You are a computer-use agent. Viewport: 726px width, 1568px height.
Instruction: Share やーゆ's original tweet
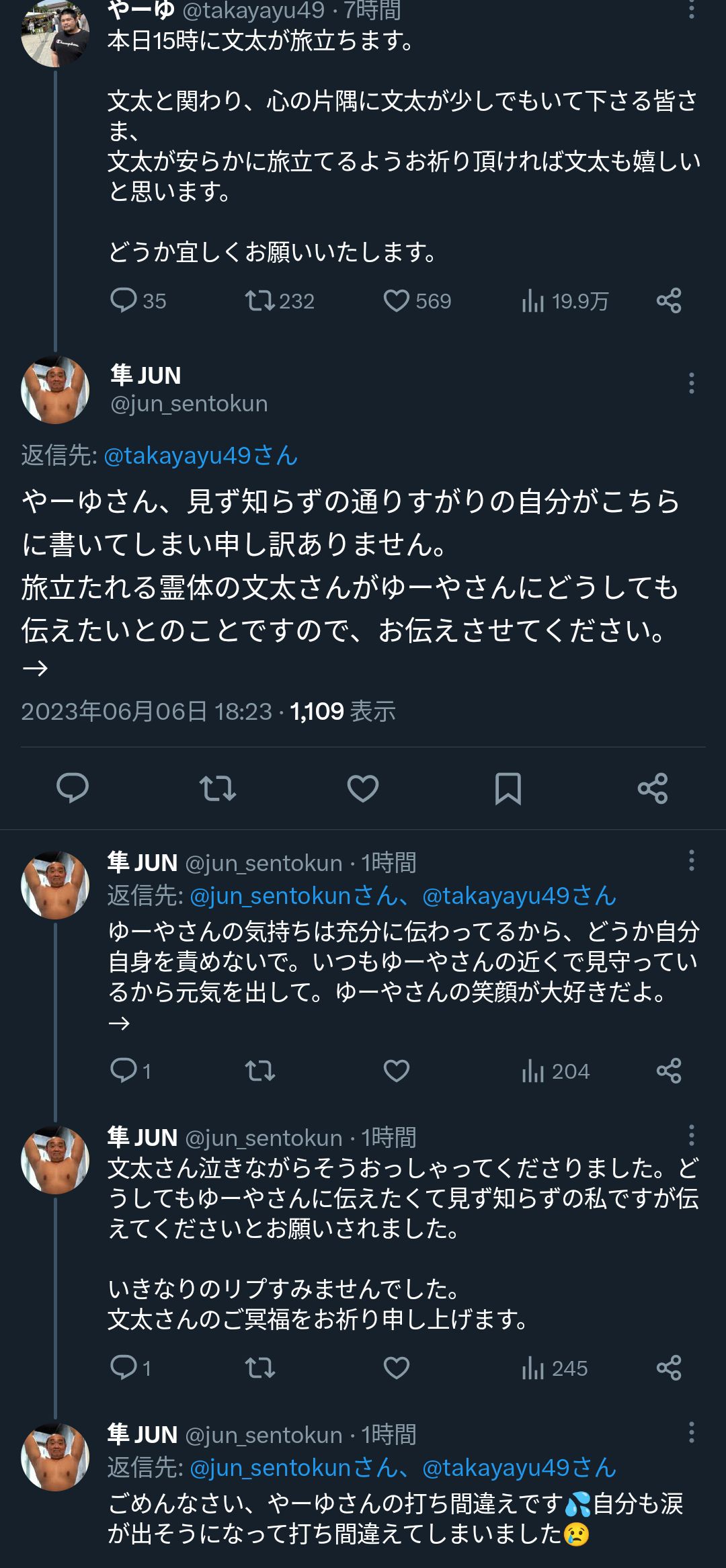[669, 300]
